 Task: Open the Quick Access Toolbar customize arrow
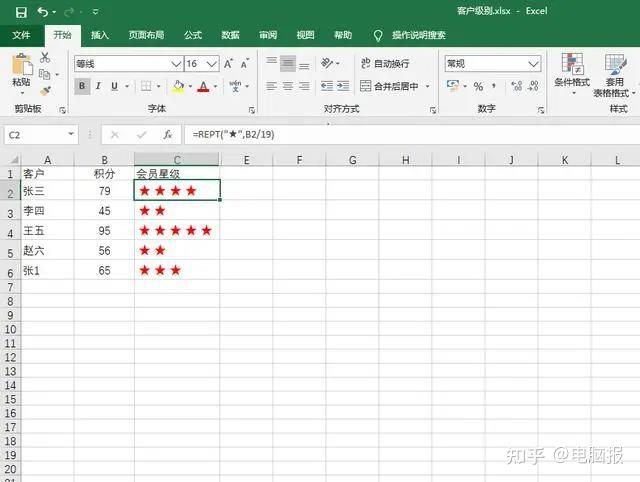pyautogui.click(x=95, y=12)
